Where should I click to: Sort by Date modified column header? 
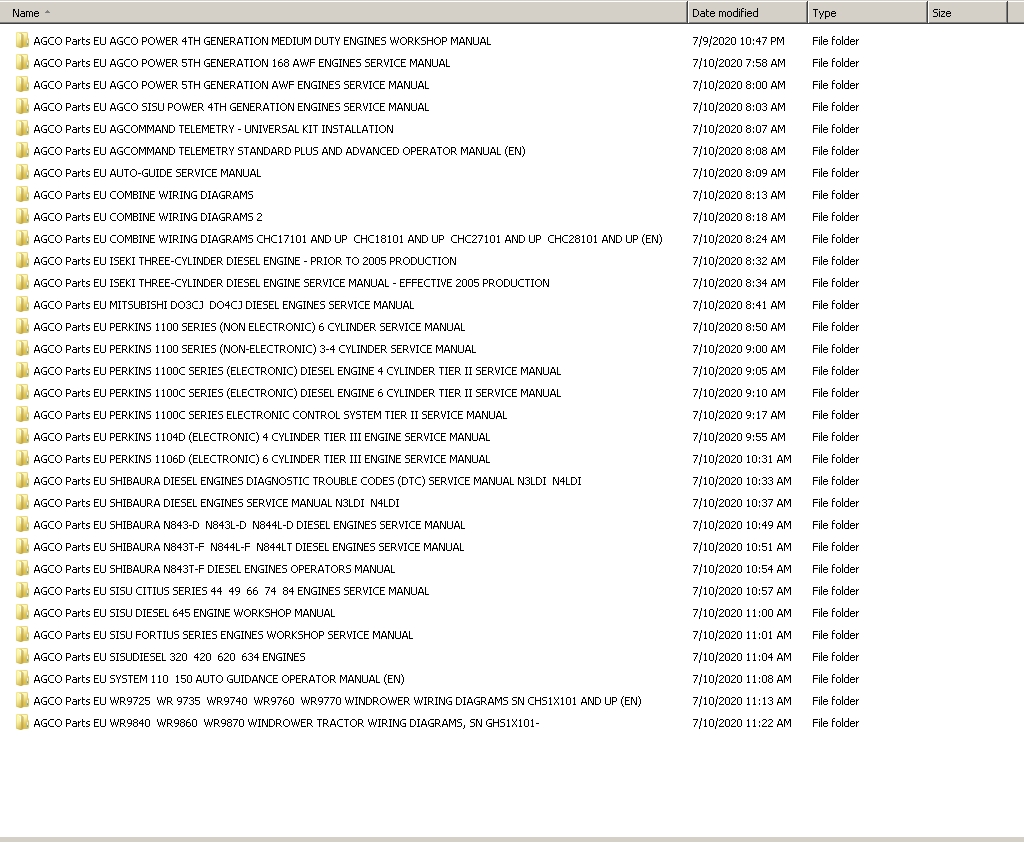pos(747,12)
